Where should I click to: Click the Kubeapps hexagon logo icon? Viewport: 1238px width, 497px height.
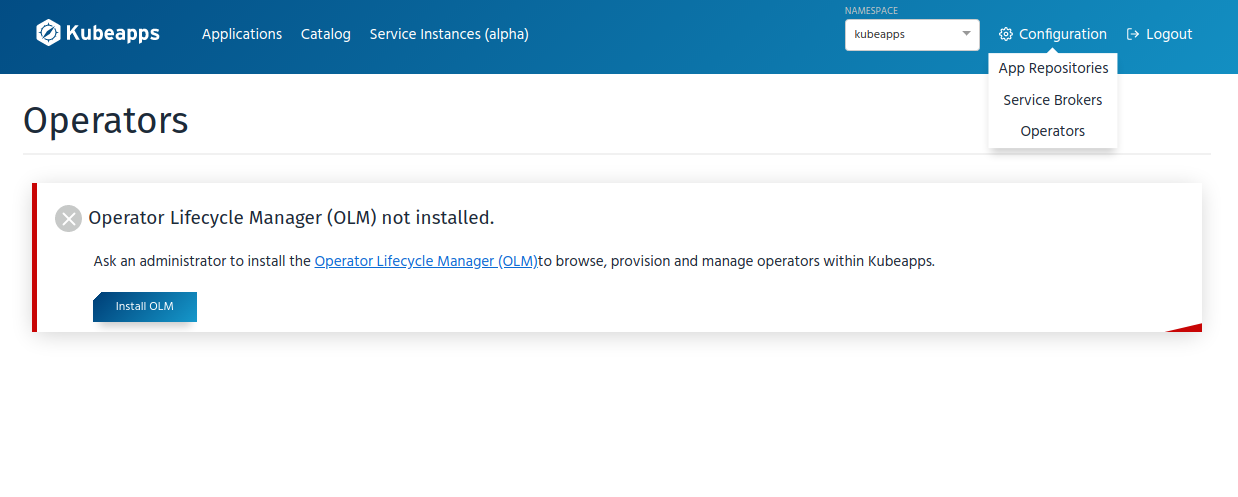(x=48, y=33)
